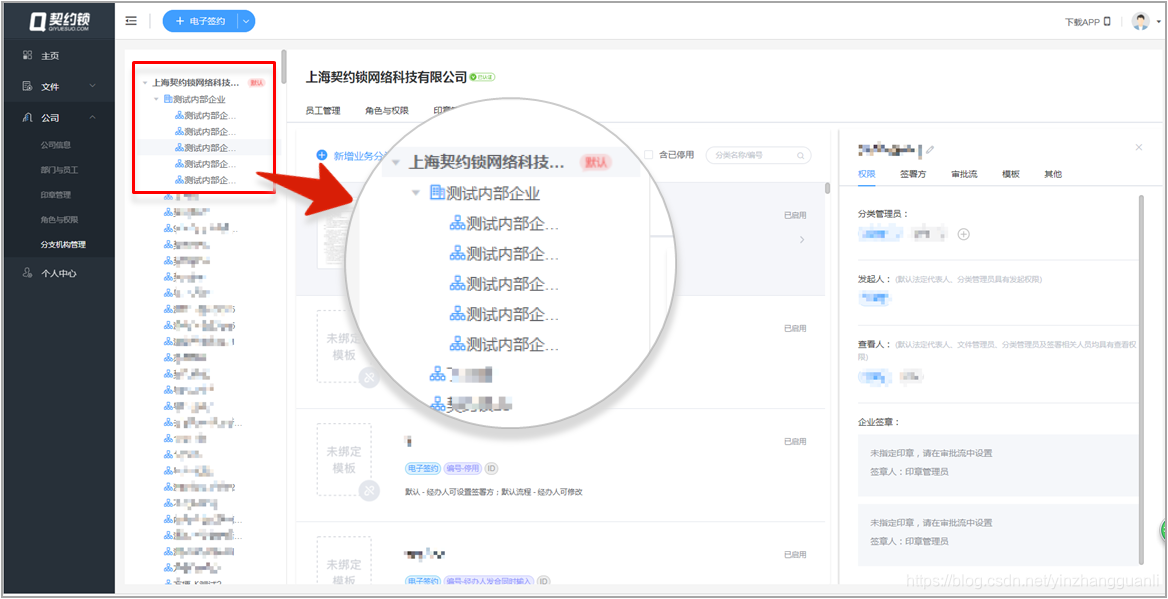Click the 电子签约 create button

tap(200, 21)
